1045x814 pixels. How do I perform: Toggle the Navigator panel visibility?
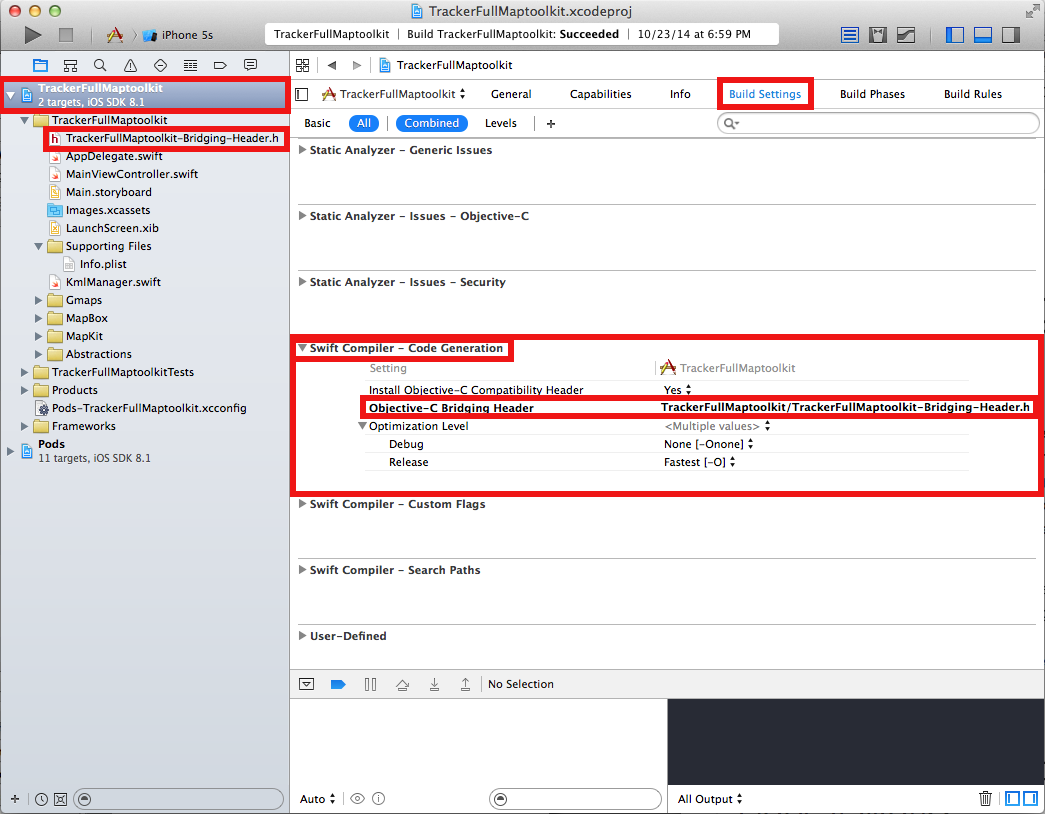click(955, 35)
